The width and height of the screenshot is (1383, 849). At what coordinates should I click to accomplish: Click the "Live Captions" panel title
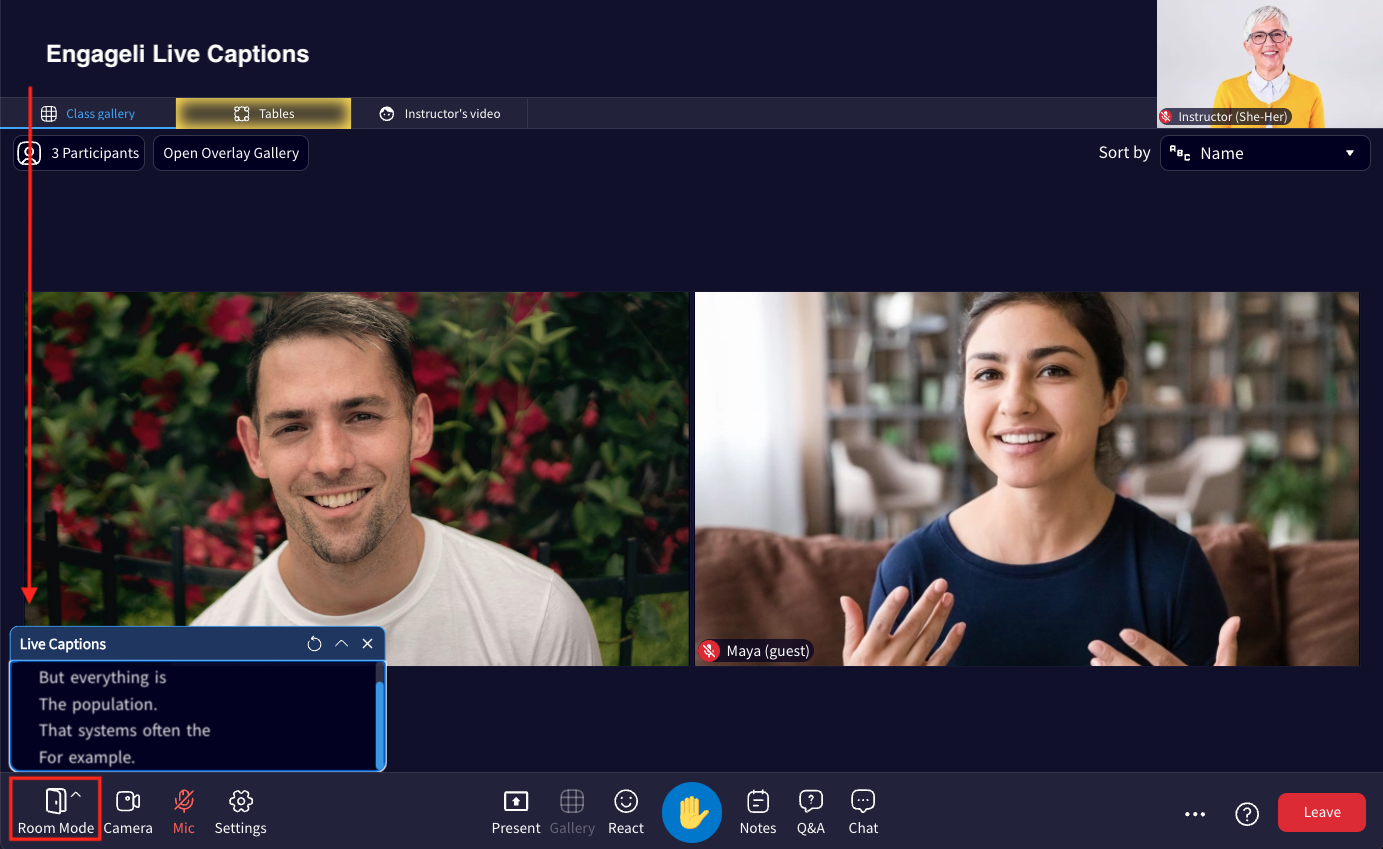click(63, 644)
